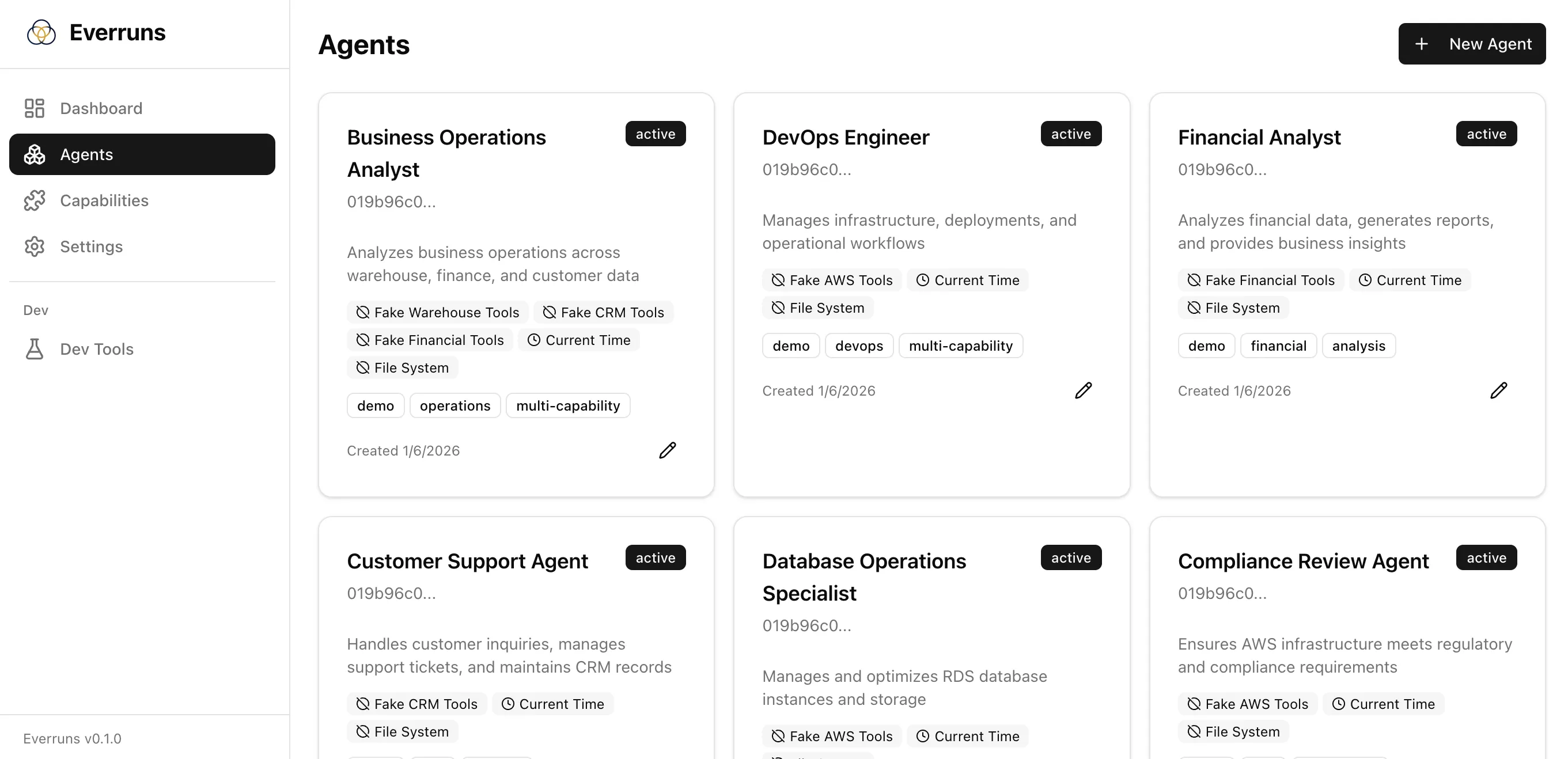Toggle the active badge on DevOps Engineer
The width and height of the screenshot is (1568, 759).
pos(1071,133)
